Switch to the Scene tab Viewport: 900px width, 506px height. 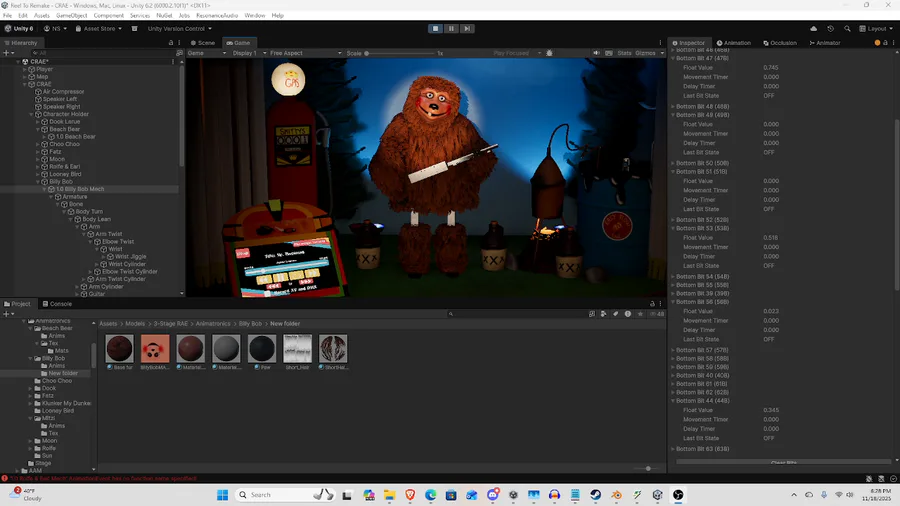(x=205, y=43)
